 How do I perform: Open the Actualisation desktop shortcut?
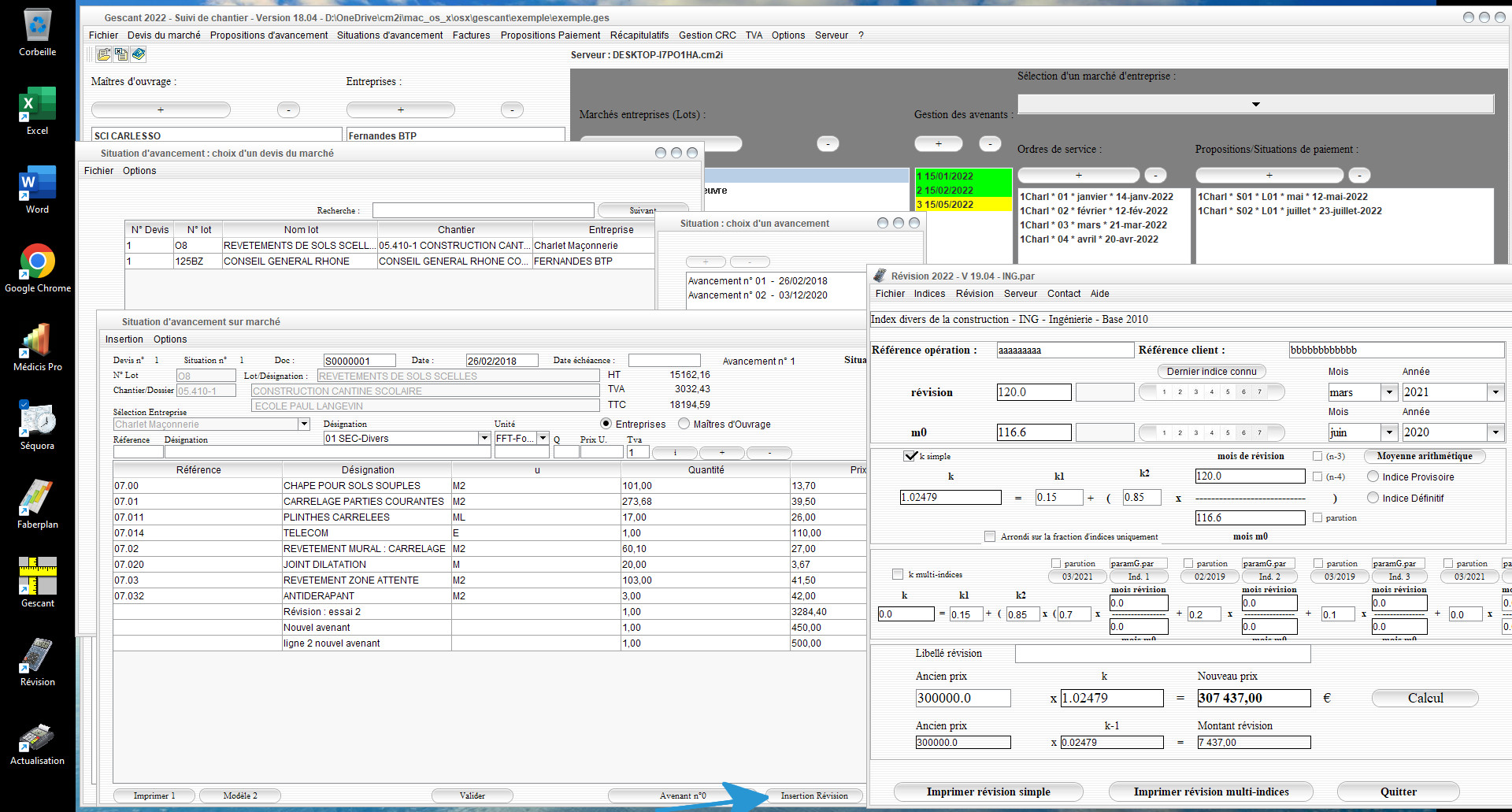click(x=38, y=745)
